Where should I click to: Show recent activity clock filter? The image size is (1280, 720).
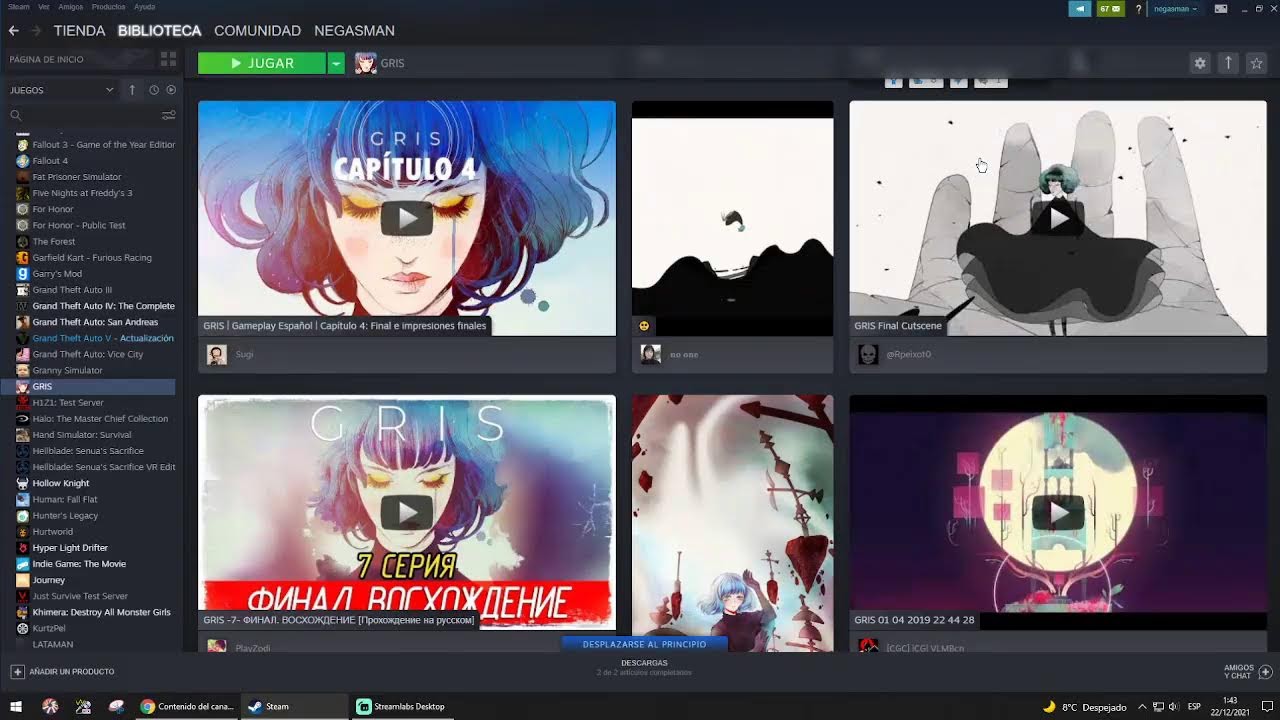(154, 90)
